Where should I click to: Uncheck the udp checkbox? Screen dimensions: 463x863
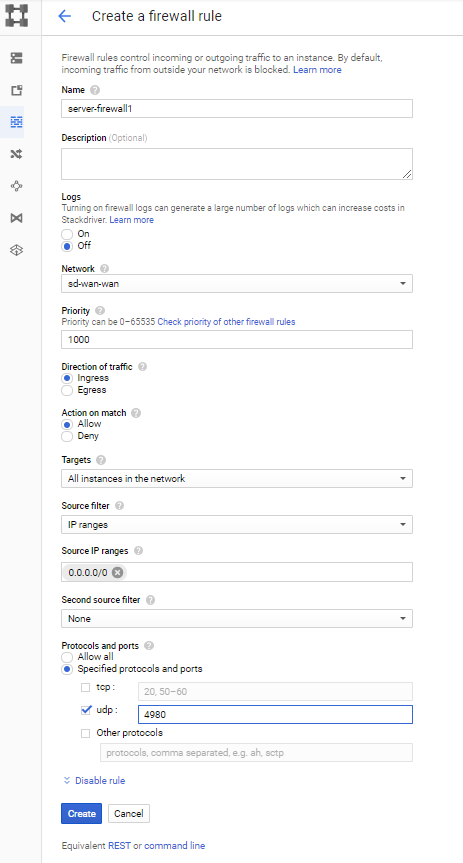click(85, 710)
